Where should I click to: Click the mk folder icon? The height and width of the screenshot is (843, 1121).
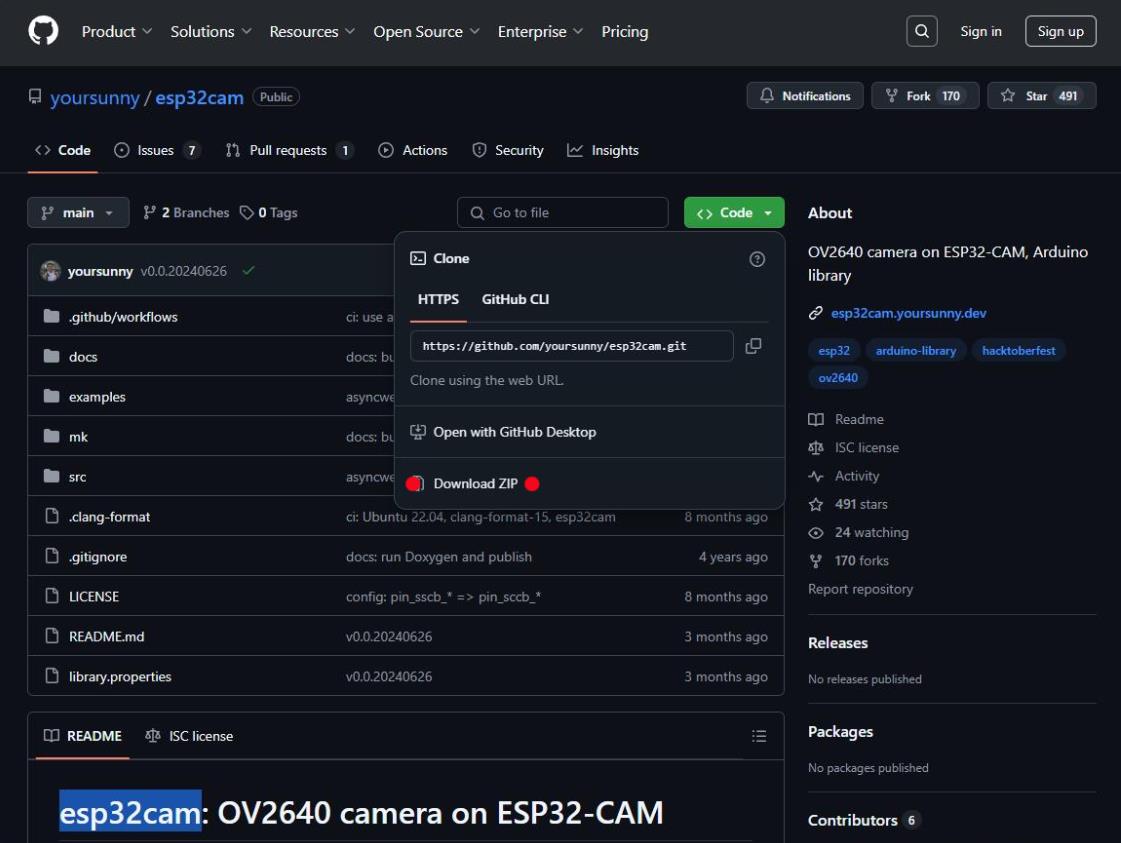51,436
